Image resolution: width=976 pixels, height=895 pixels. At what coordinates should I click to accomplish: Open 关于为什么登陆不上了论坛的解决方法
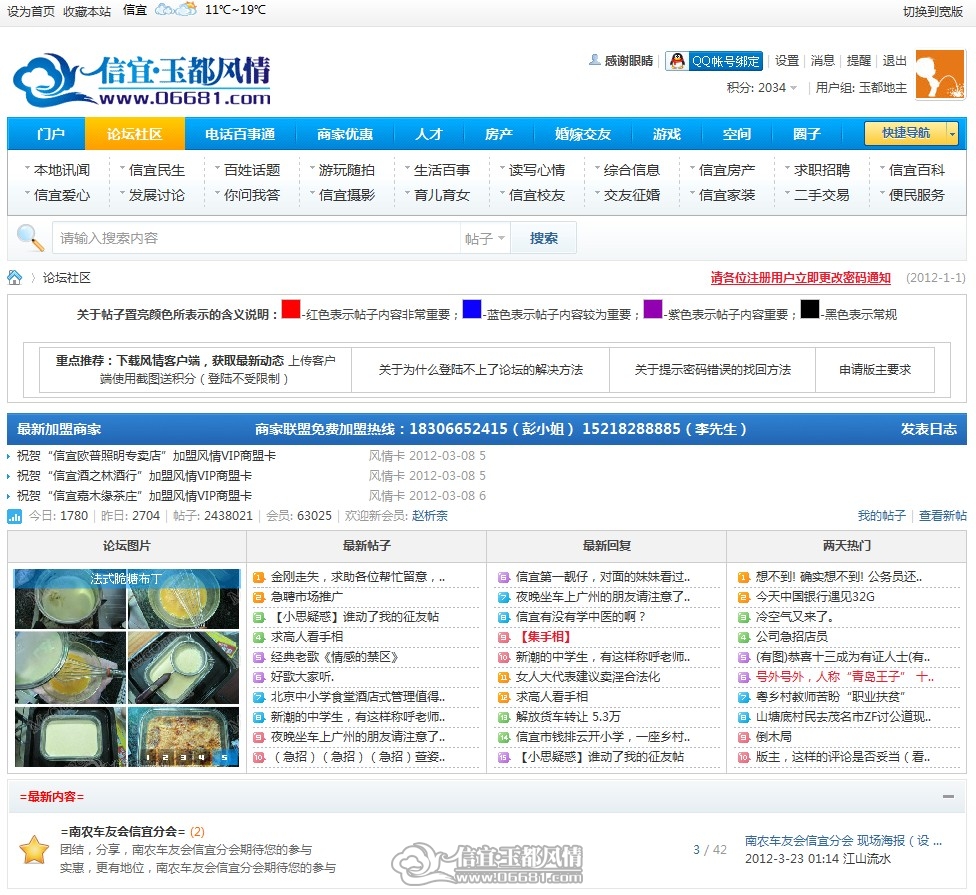[481, 370]
